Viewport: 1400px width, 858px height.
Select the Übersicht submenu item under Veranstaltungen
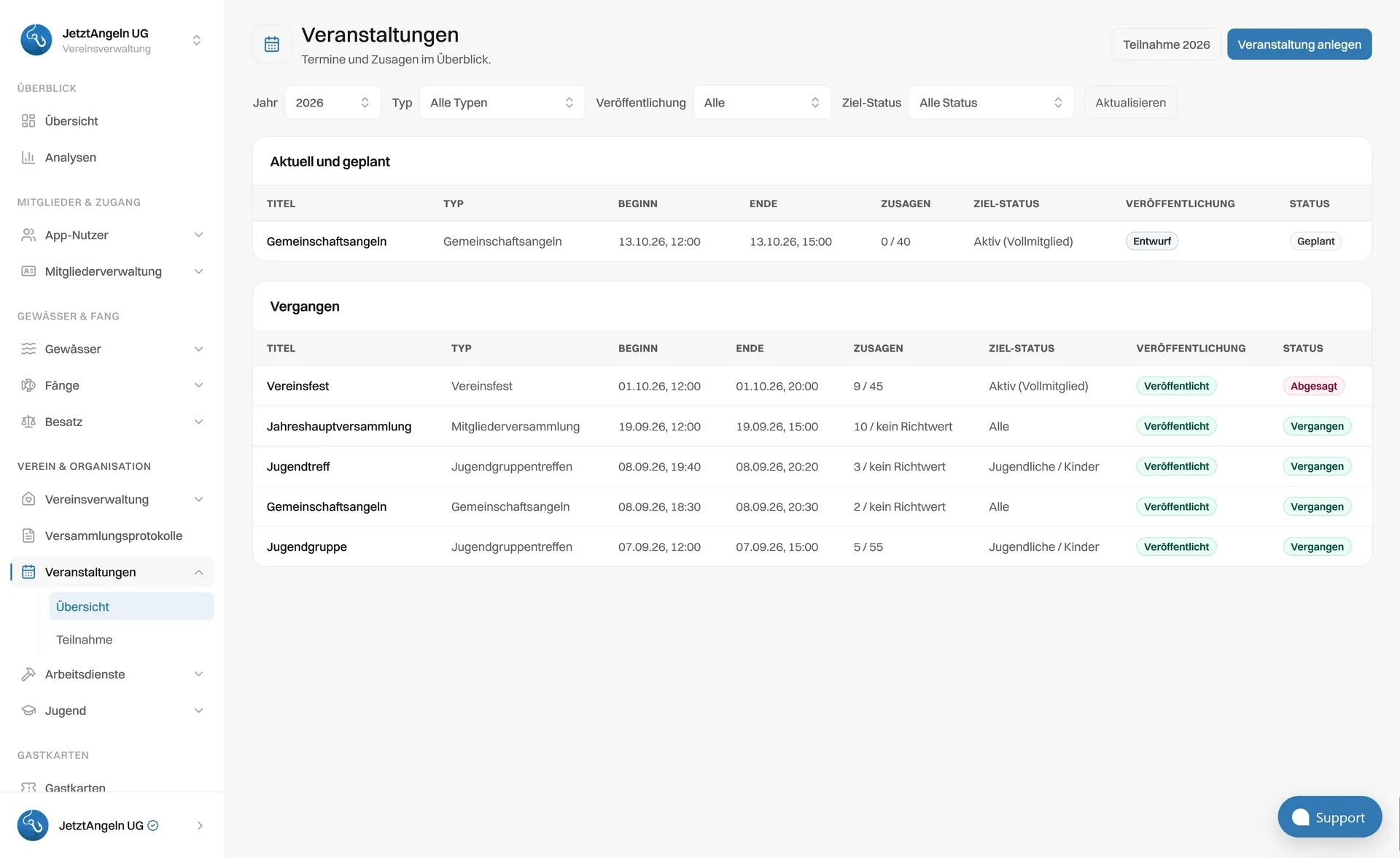pos(131,606)
